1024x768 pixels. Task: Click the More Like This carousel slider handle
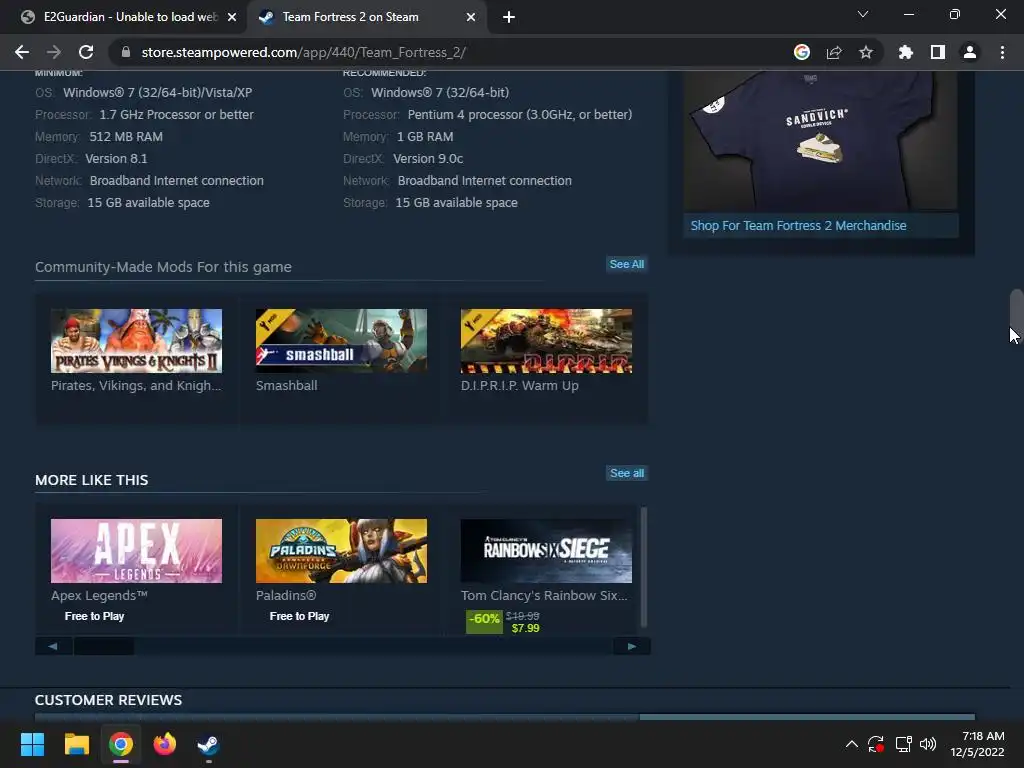pyautogui.click(x=104, y=646)
